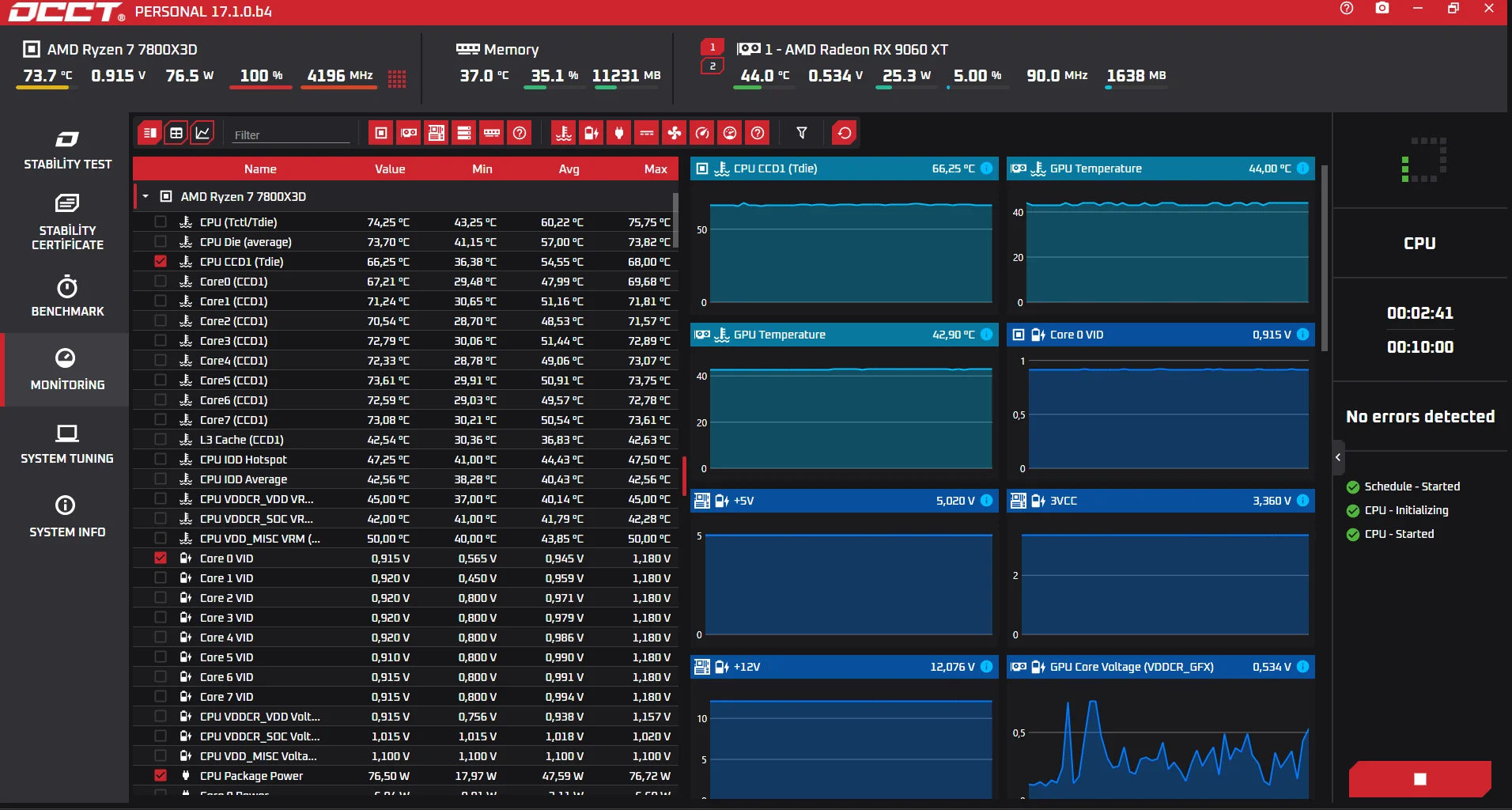Toggle the storage hardware filter icon
This screenshot has width=1512, height=810.
click(464, 133)
